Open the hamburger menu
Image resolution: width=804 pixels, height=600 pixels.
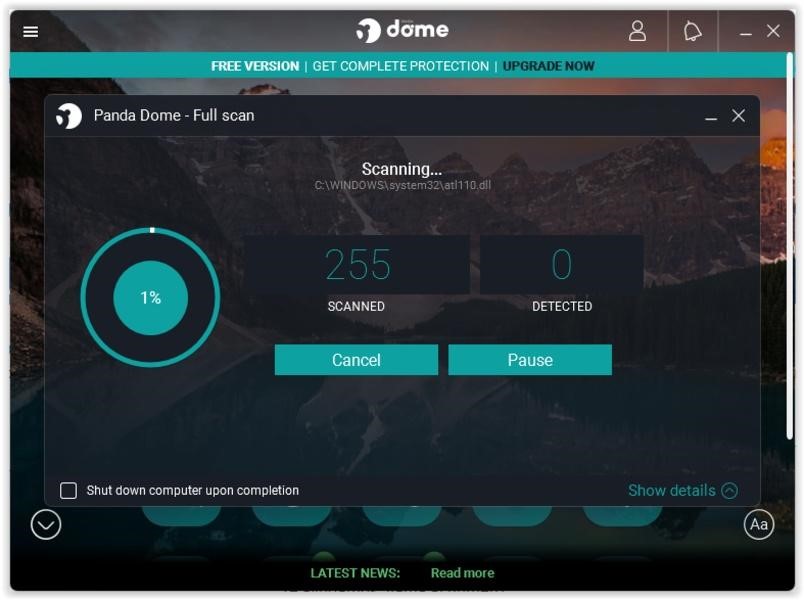tap(31, 32)
